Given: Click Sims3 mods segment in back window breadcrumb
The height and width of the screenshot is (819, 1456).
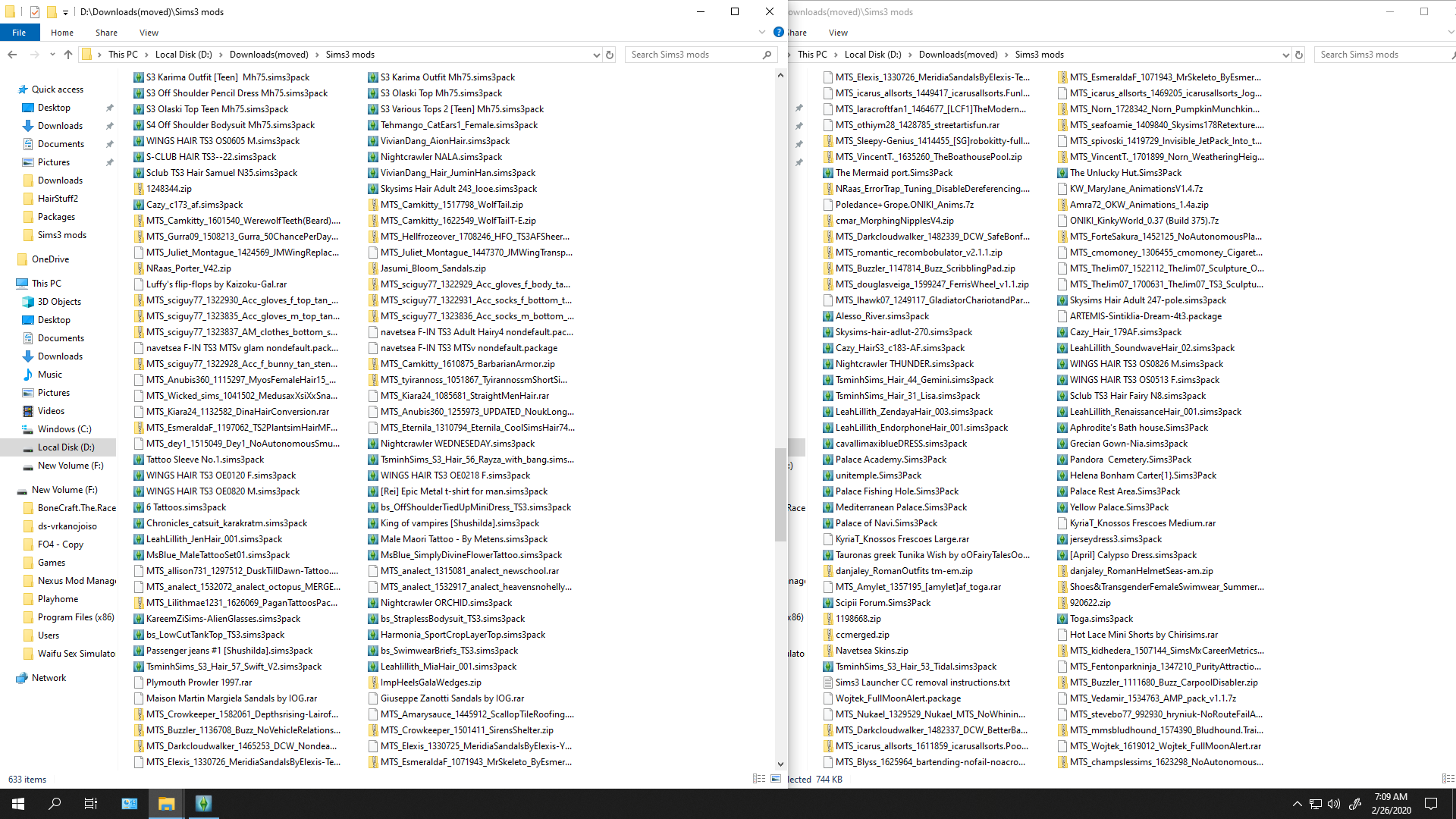Looking at the screenshot, I should point(1039,55).
